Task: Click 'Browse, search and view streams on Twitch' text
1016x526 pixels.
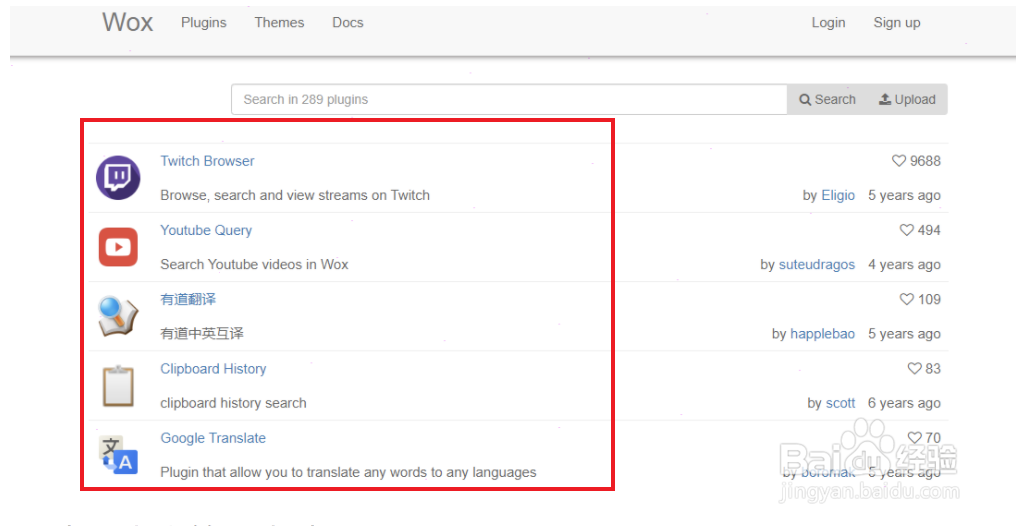Action: pyautogui.click(x=295, y=195)
